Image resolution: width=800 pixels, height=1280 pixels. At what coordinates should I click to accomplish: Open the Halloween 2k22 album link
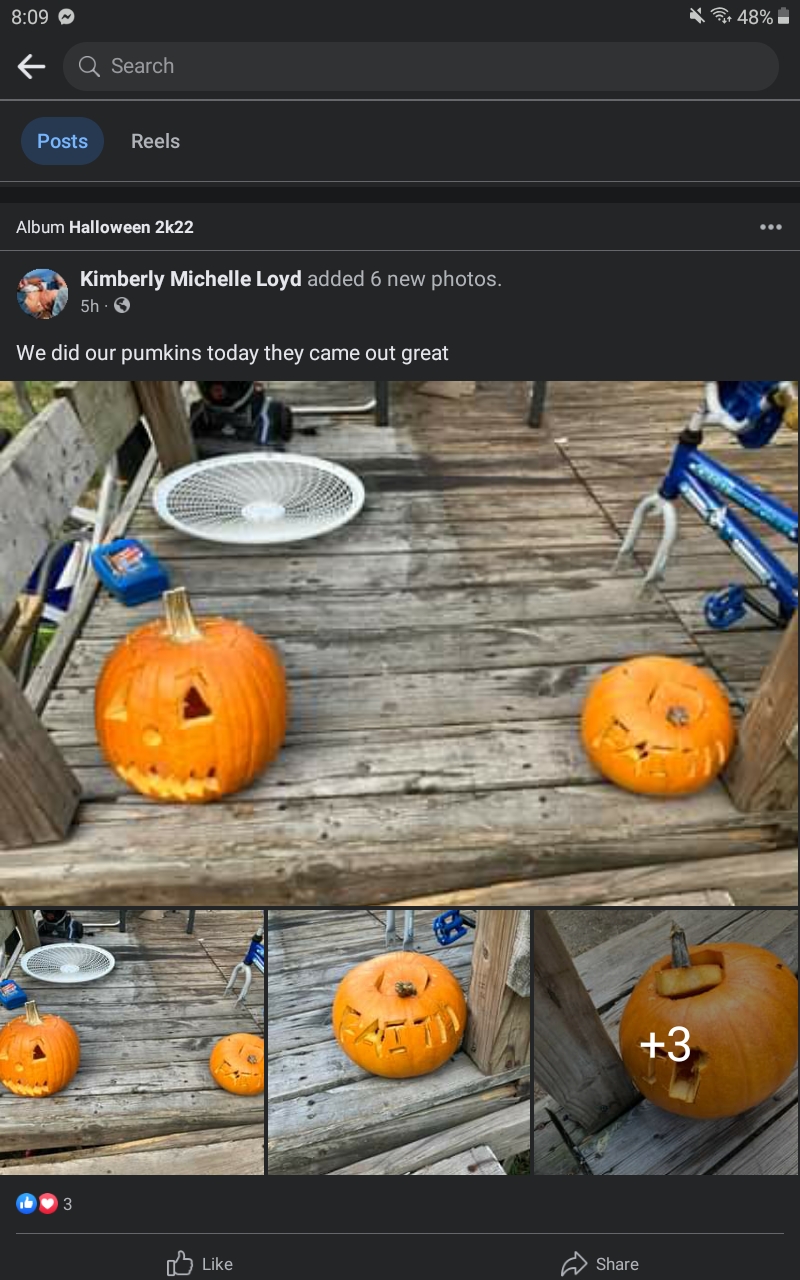coord(131,227)
